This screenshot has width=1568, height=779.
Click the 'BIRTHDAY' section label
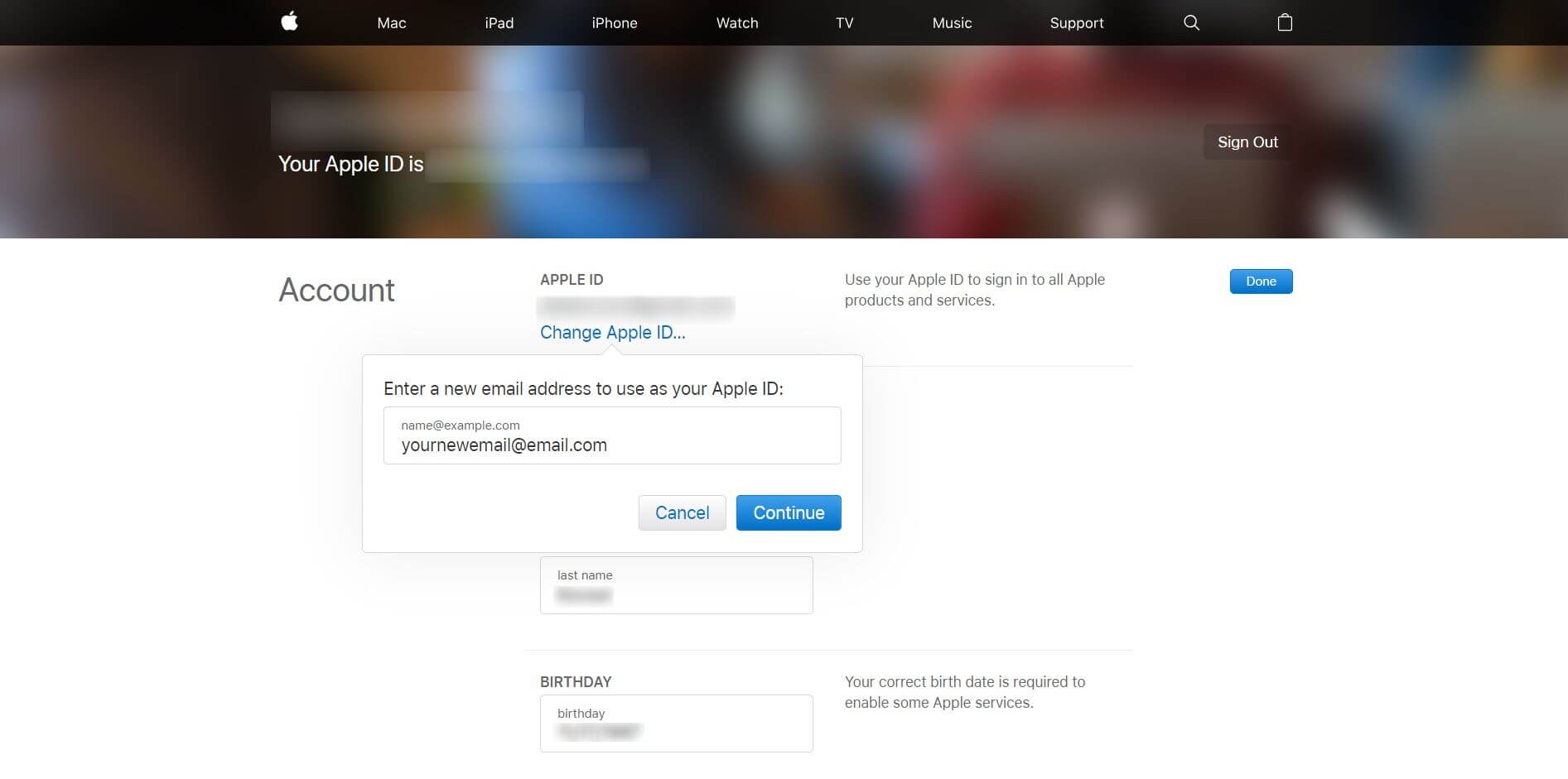pos(576,682)
